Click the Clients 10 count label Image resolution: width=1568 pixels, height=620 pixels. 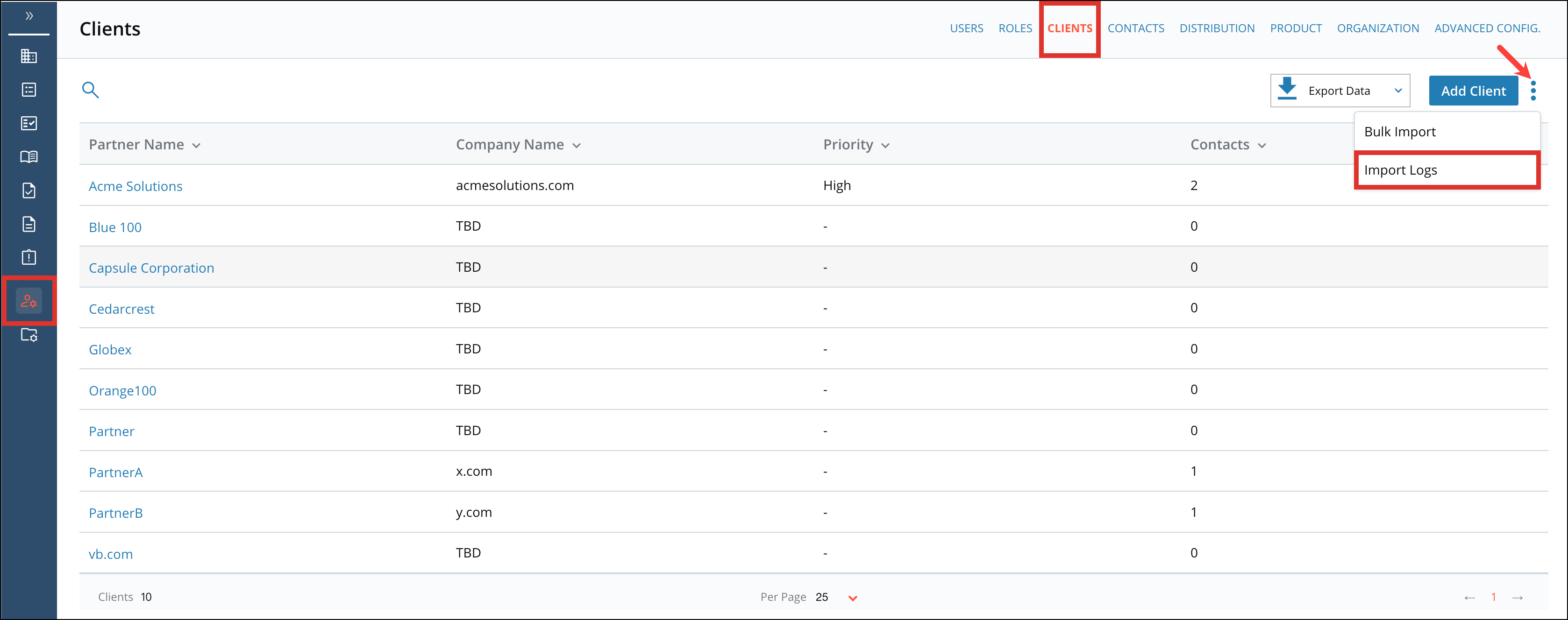coord(125,597)
